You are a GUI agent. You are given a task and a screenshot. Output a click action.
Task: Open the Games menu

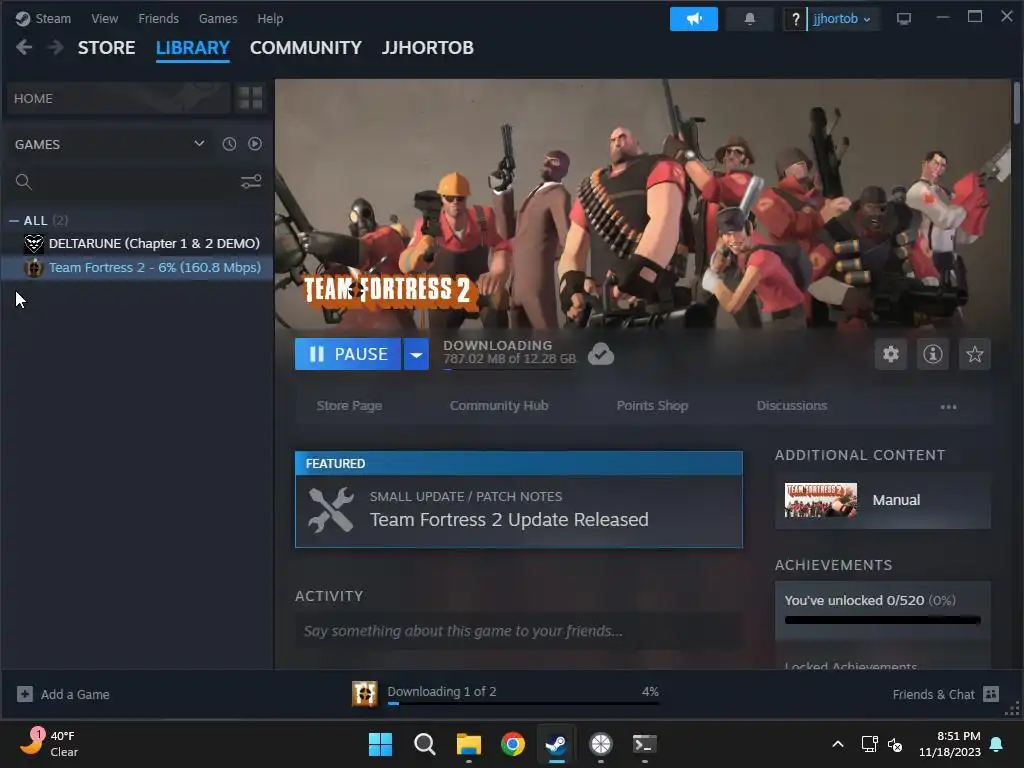click(218, 19)
